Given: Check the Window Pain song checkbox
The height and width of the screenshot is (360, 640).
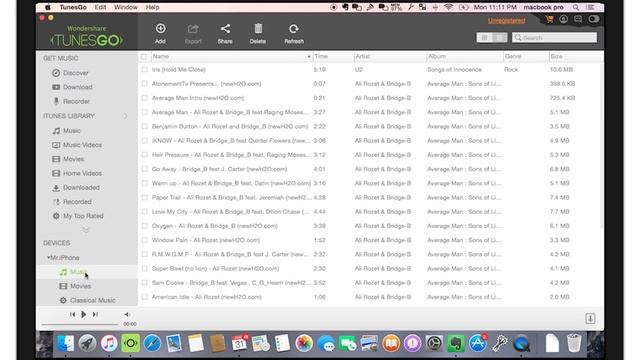Looking at the screenshot, I should (x=144, y=240).
